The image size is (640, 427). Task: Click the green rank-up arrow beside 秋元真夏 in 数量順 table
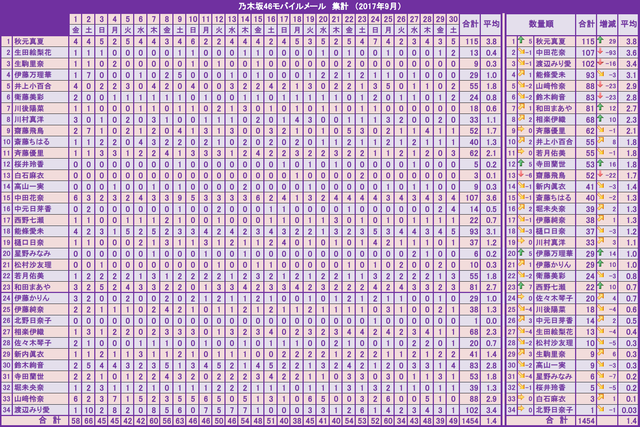pos(521,40)
